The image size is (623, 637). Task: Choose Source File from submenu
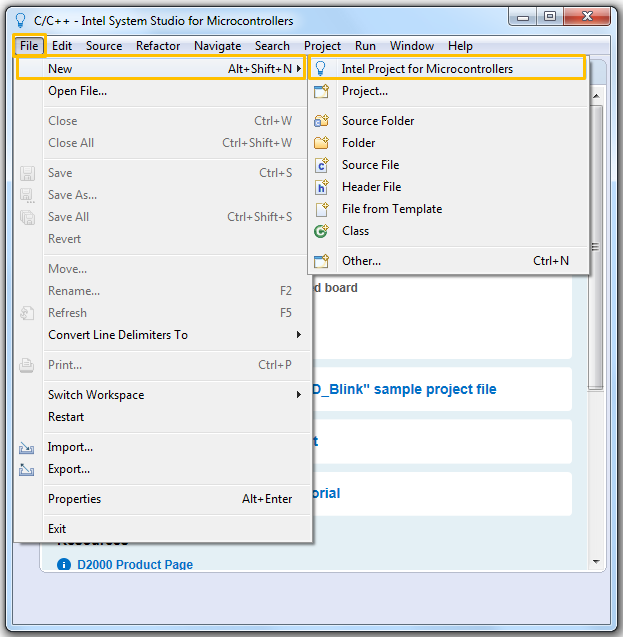pyautogui.click(x=448, y=165)
